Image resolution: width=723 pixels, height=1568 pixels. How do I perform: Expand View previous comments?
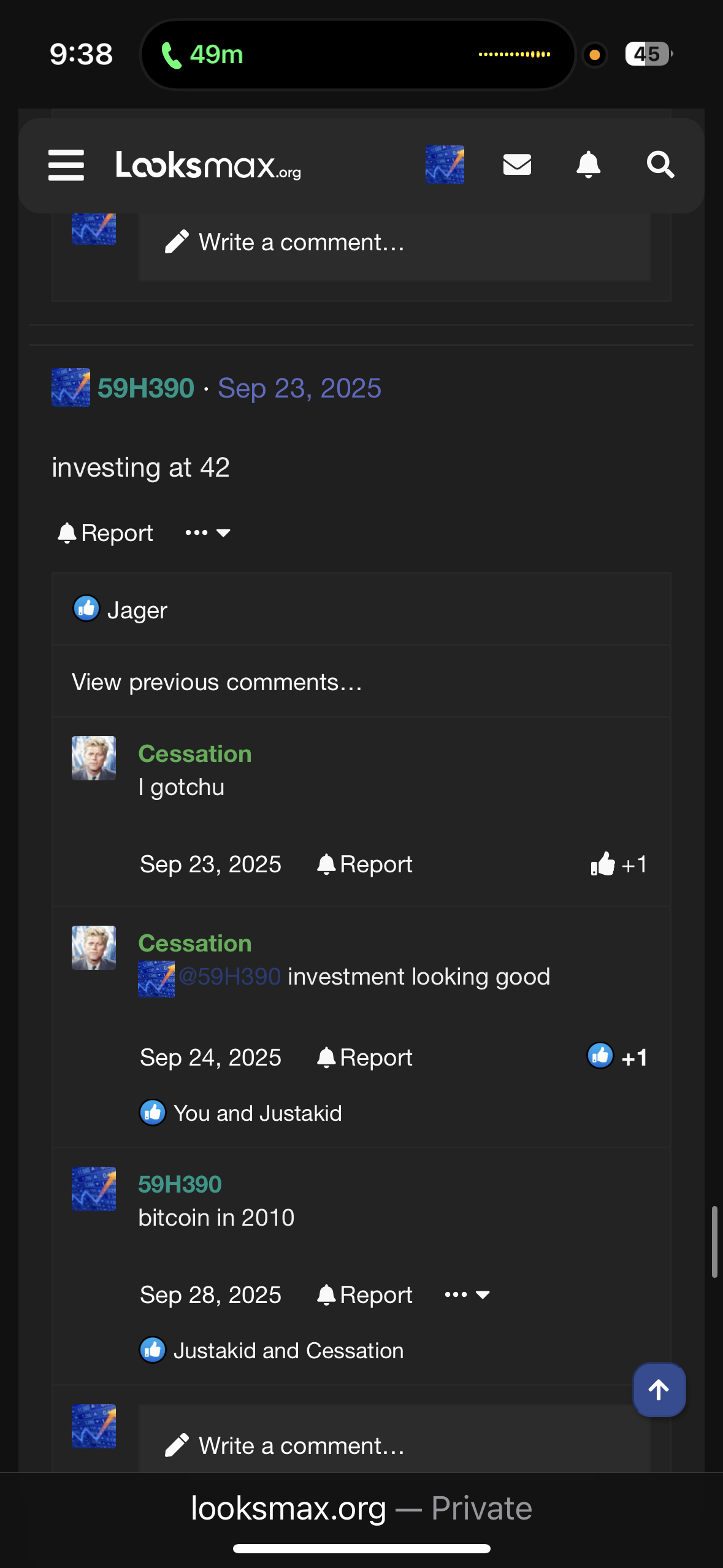point(216,682)
